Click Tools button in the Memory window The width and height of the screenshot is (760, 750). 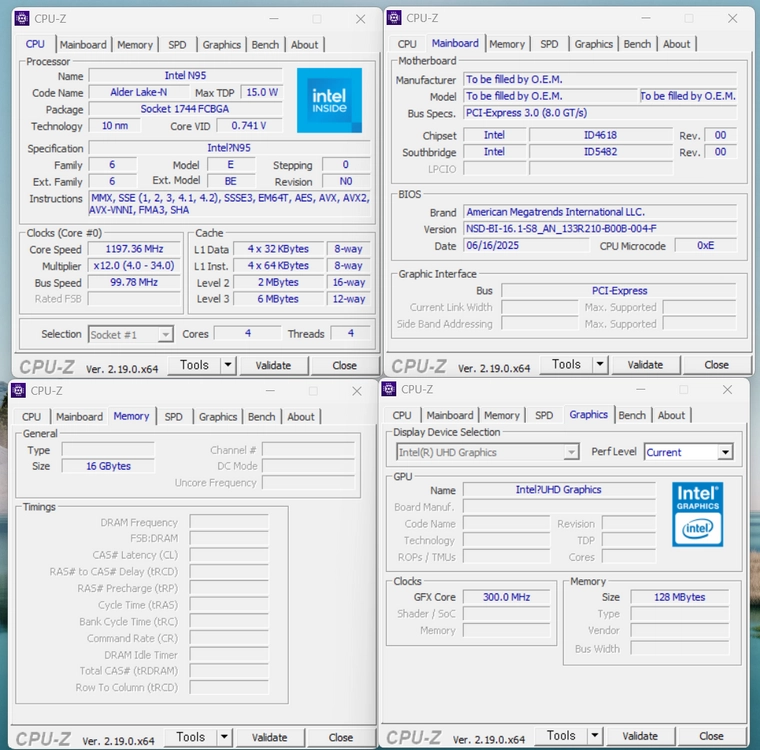click(x=190, y=737)
